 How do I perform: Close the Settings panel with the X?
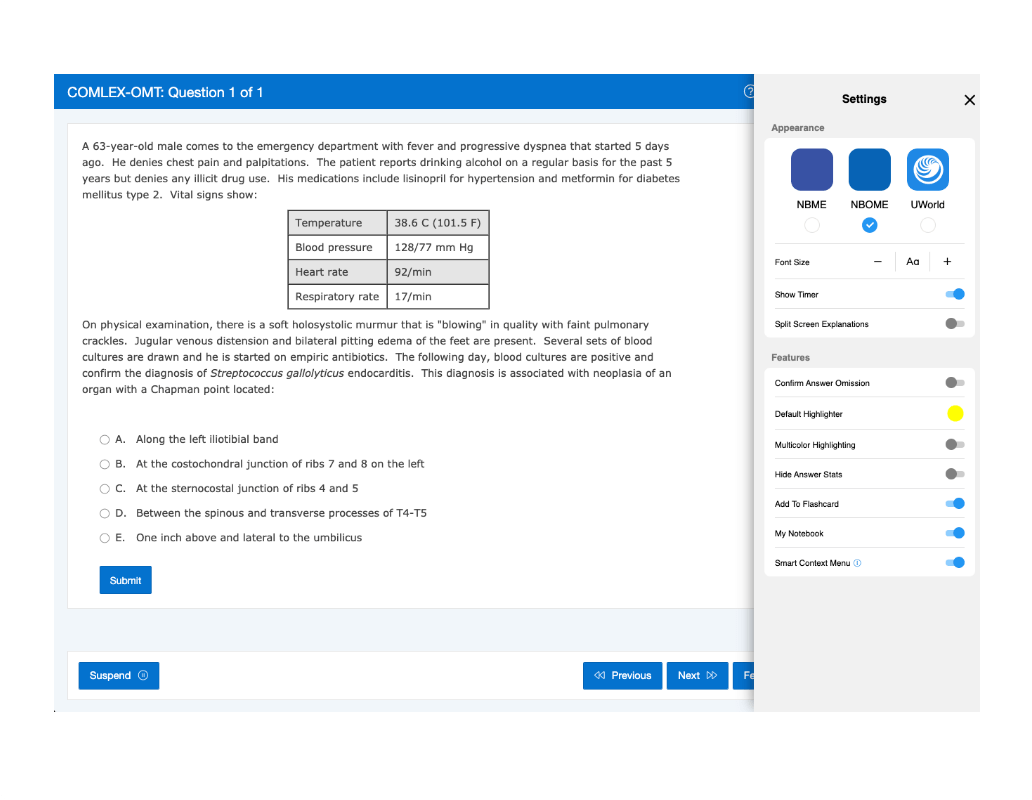point(969,100)
